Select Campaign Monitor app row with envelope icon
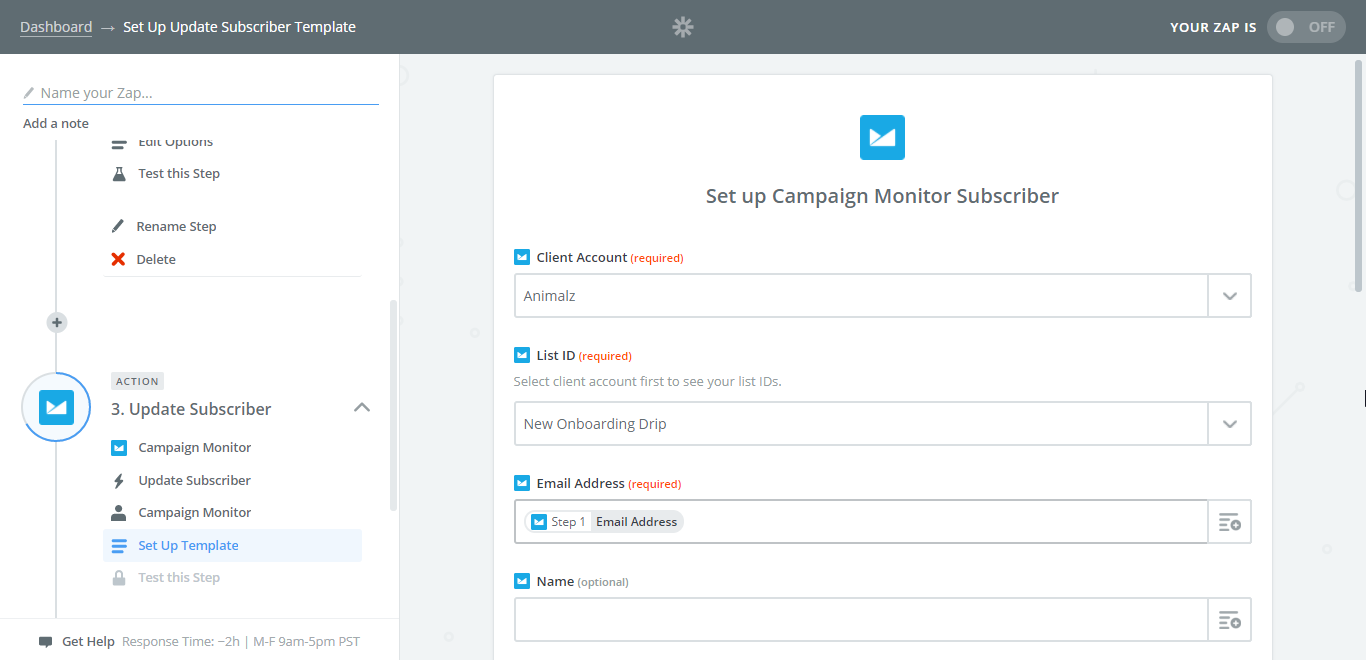Screen dimensions: 1366x660 (232, 448)
